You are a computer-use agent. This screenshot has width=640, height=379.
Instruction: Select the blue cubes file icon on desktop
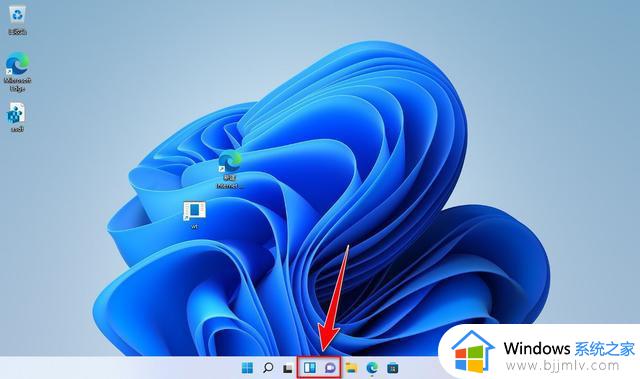(x=17, y=117)
